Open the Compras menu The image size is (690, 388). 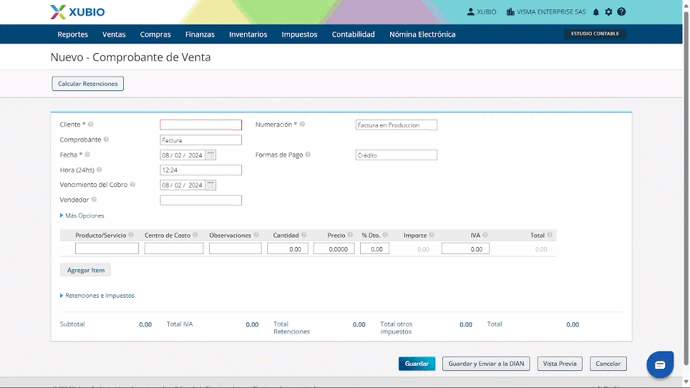(x=155, y=34)
